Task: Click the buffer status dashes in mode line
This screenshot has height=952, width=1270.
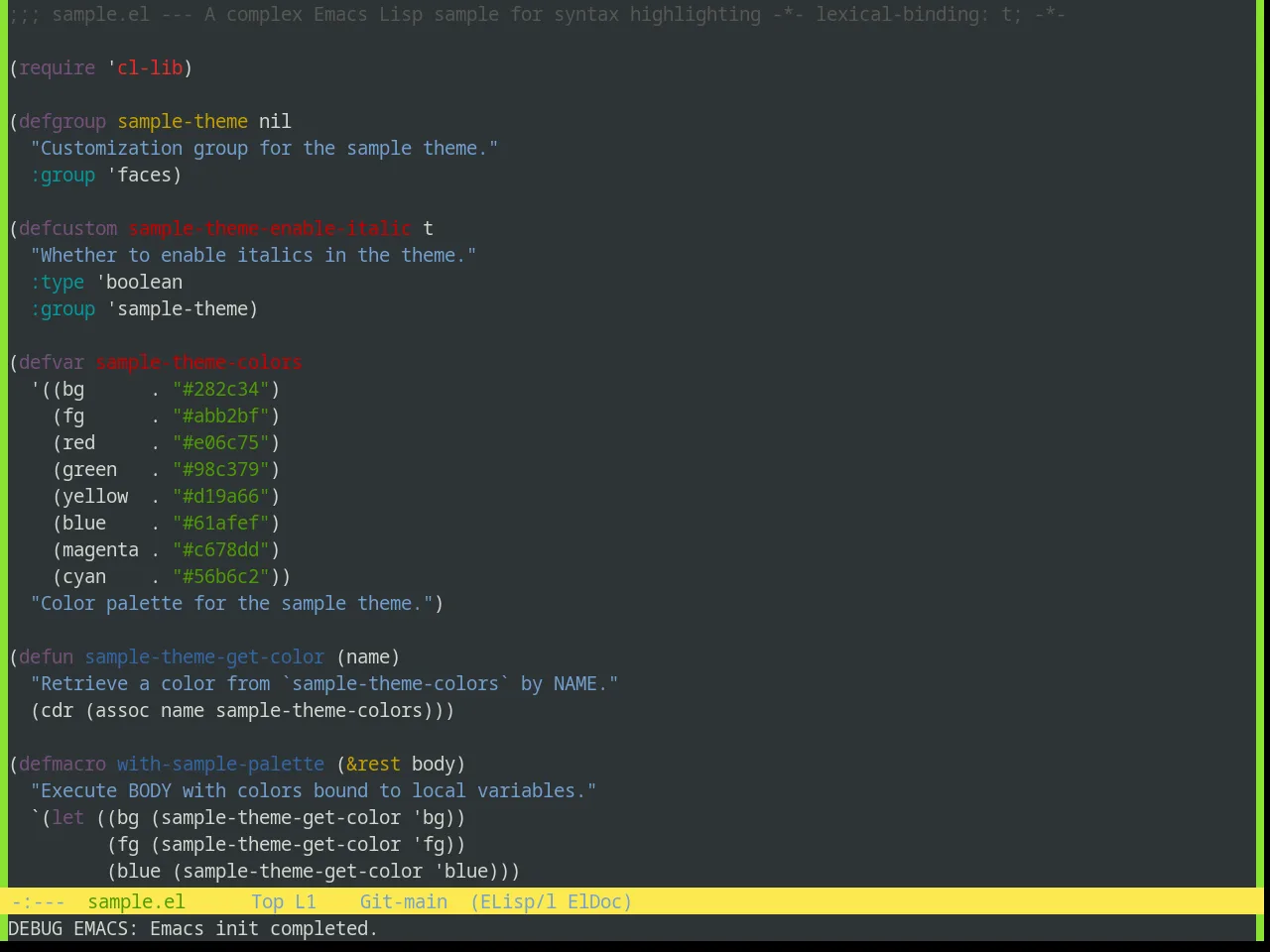Action: click(38, 901)
